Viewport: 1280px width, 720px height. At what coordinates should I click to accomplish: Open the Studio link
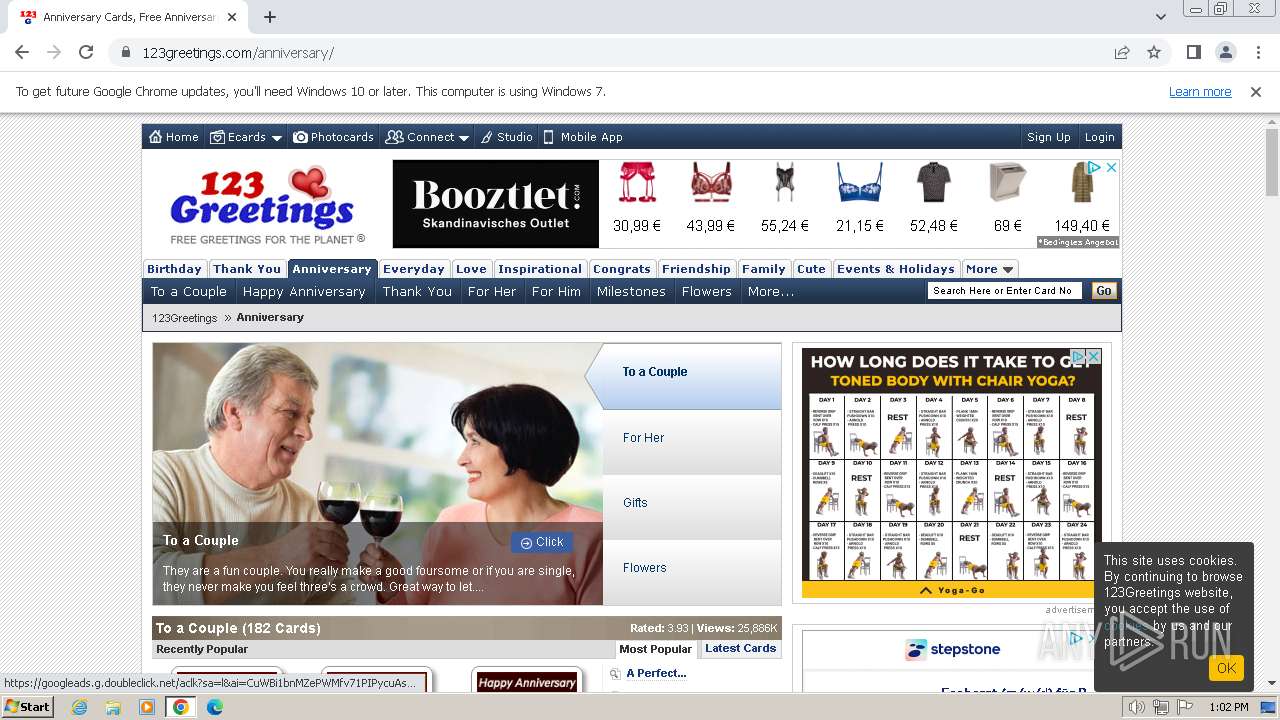tap(506, 137)
